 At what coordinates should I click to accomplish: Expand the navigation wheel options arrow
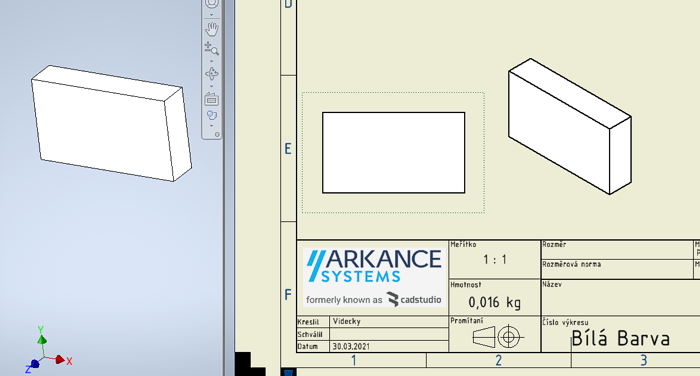point(212,16)
